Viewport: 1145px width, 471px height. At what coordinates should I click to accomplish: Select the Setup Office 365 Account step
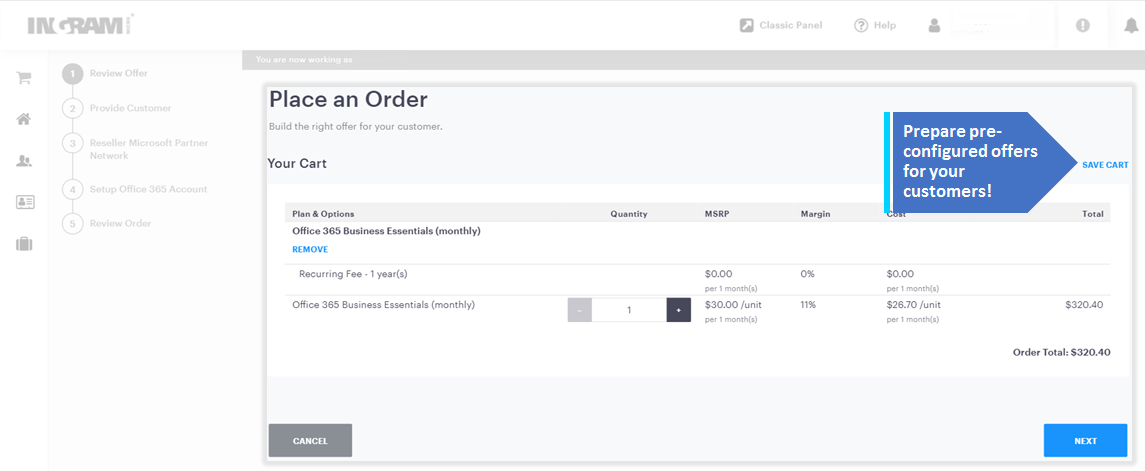coord(148,189)
